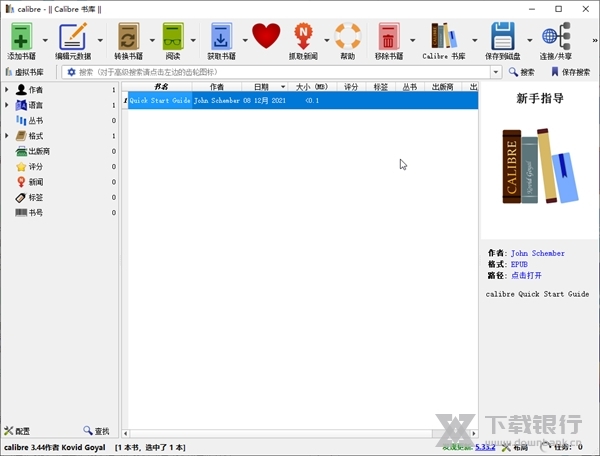Open the John Schember author link

click(x=538, y=253)
